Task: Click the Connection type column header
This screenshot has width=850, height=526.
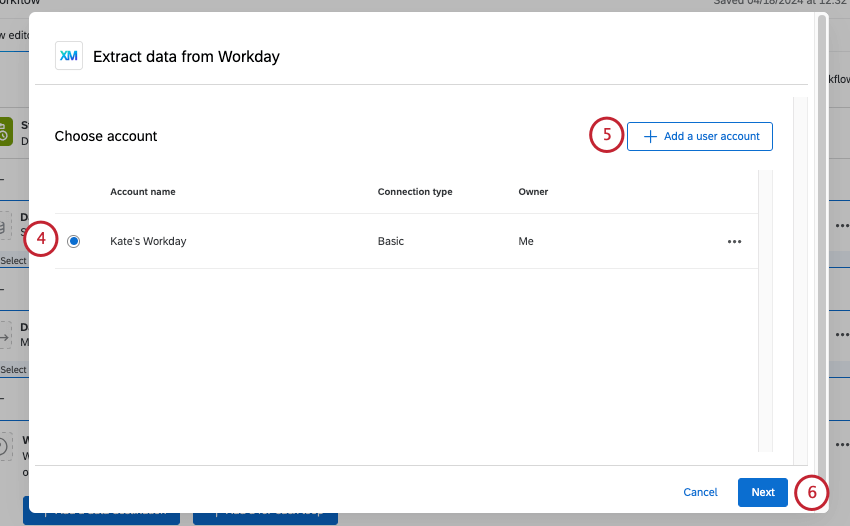Action: click(415, 192)
